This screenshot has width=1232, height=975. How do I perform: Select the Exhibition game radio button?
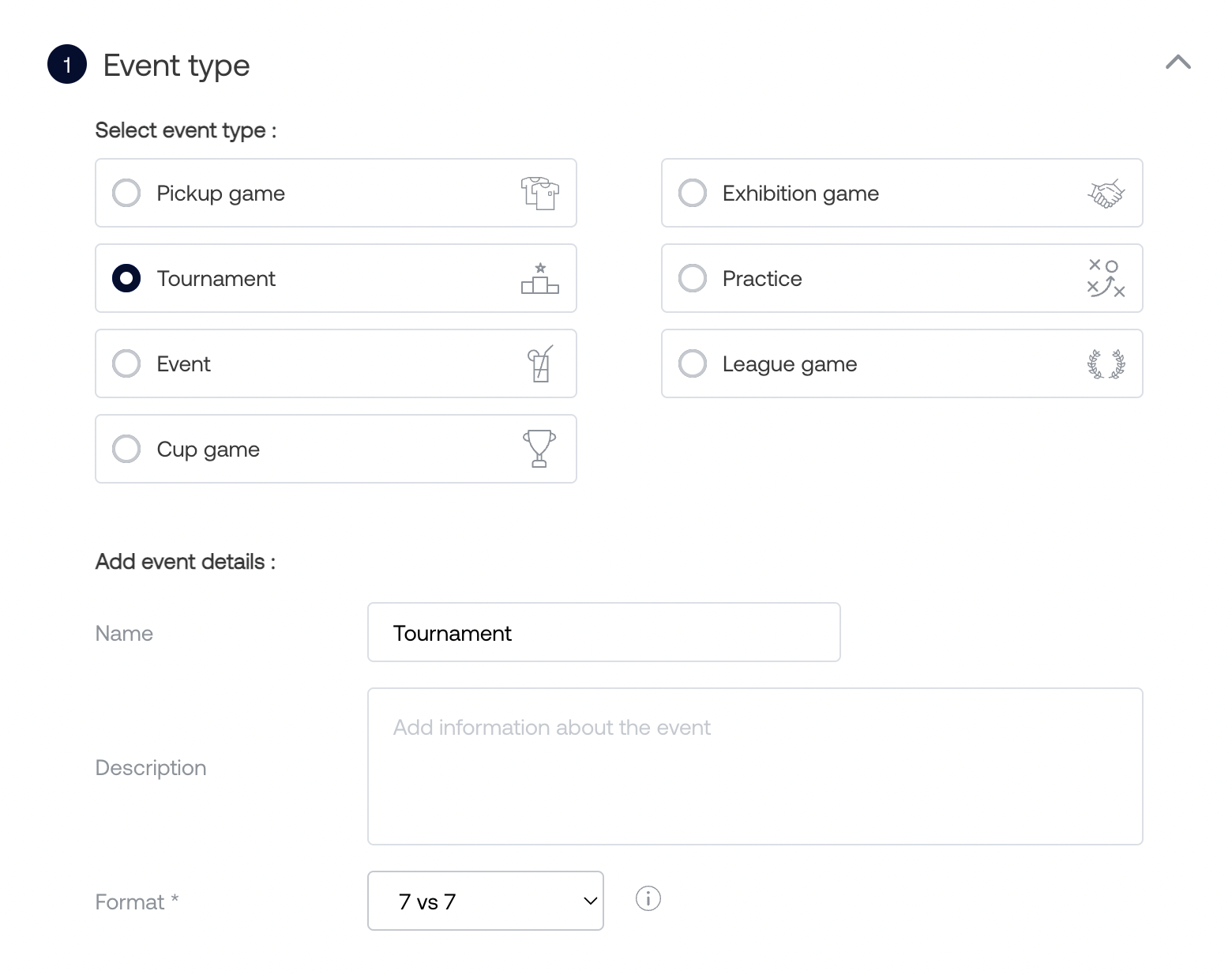coord(693,193)
